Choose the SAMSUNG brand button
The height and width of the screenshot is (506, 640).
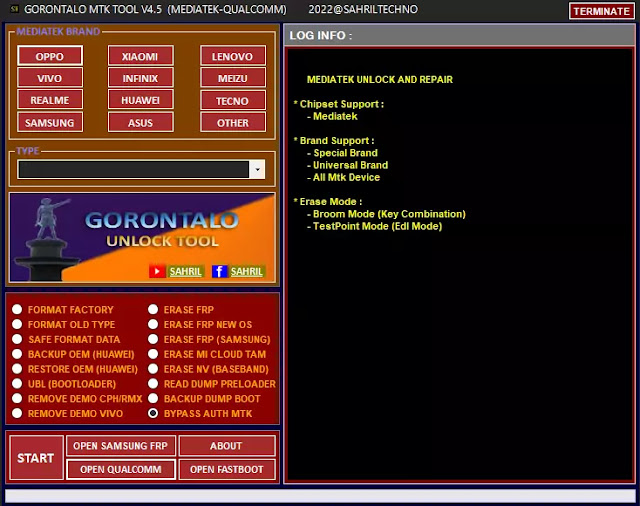pos(50,122)
